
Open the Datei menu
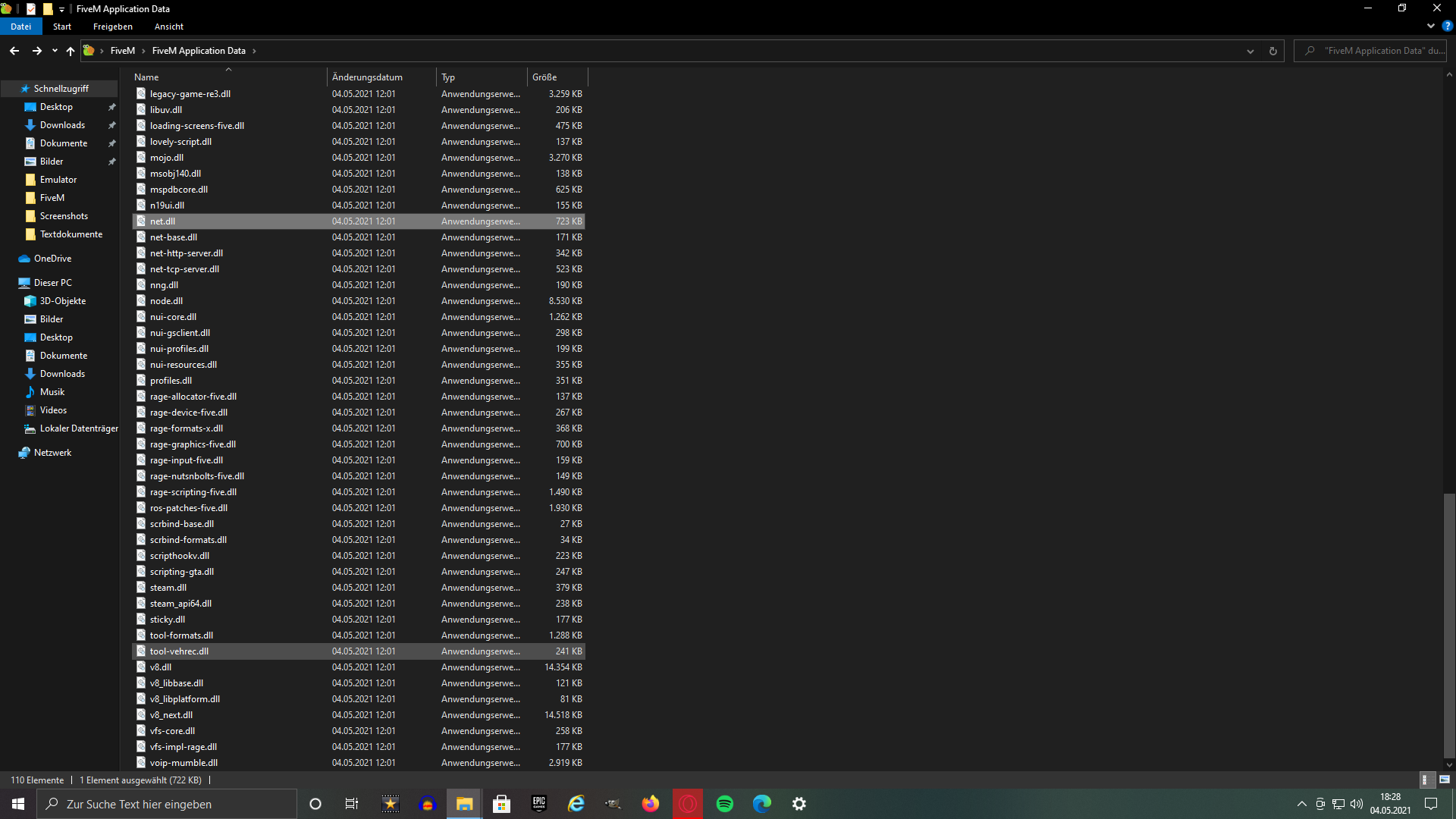(20, 26)
